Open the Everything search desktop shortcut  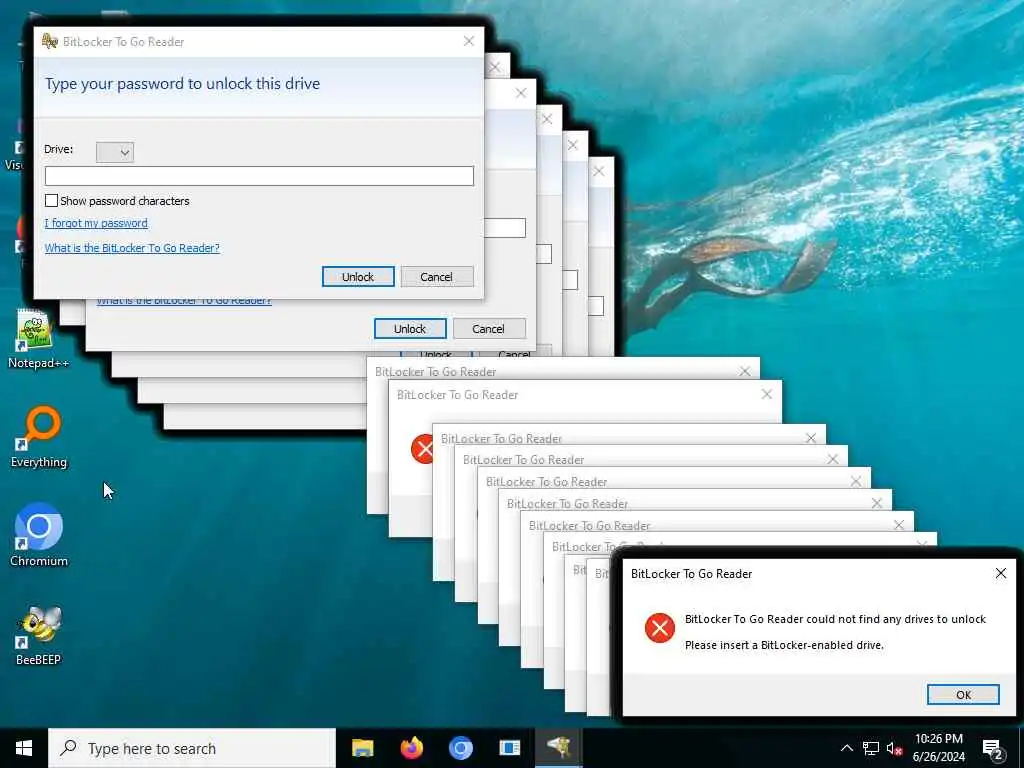tap(39, 438)
